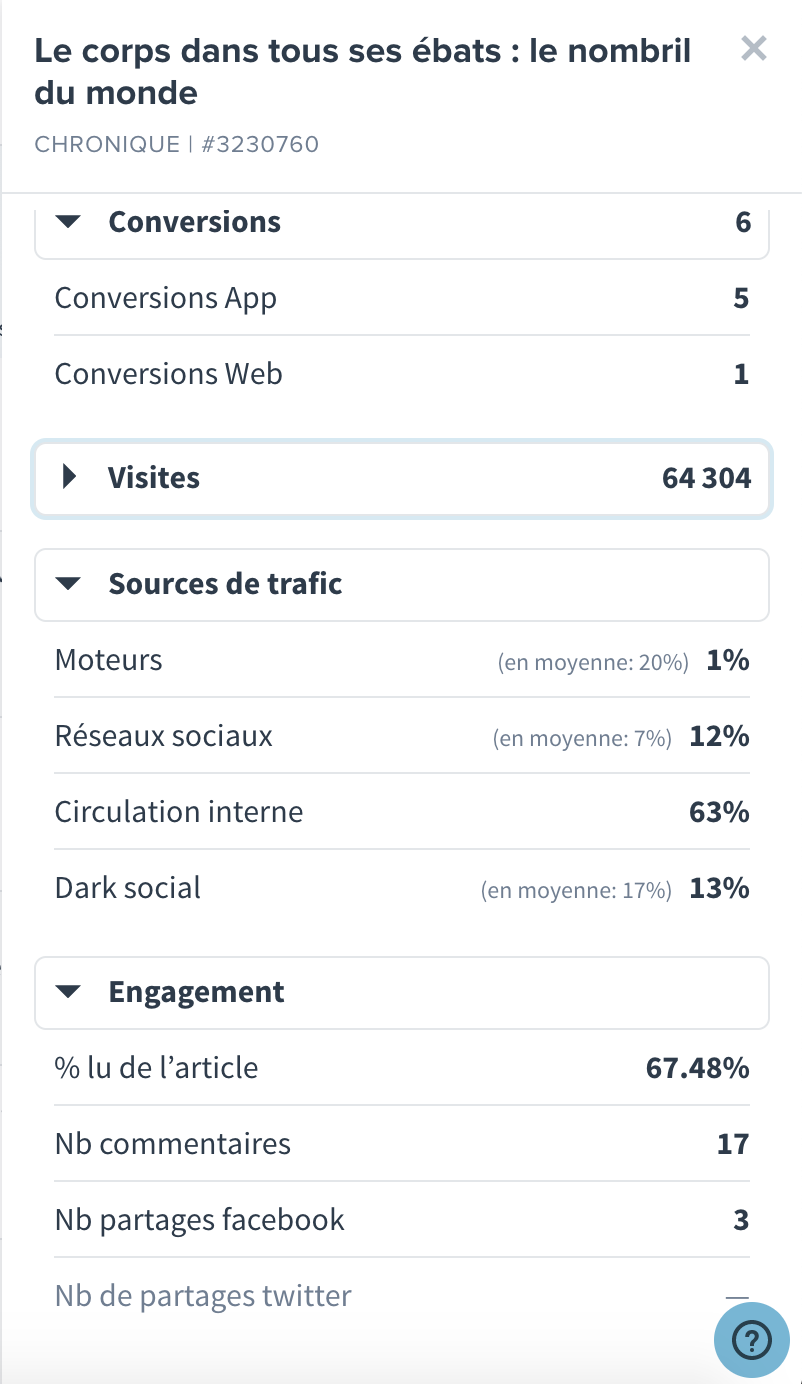Click the Conversions total value 6

[x=743, y=222]
